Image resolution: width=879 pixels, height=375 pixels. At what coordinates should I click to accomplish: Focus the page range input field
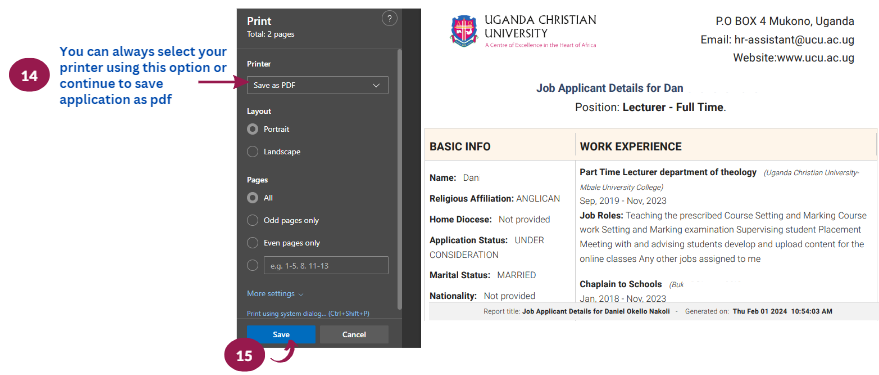coord(326,265)
